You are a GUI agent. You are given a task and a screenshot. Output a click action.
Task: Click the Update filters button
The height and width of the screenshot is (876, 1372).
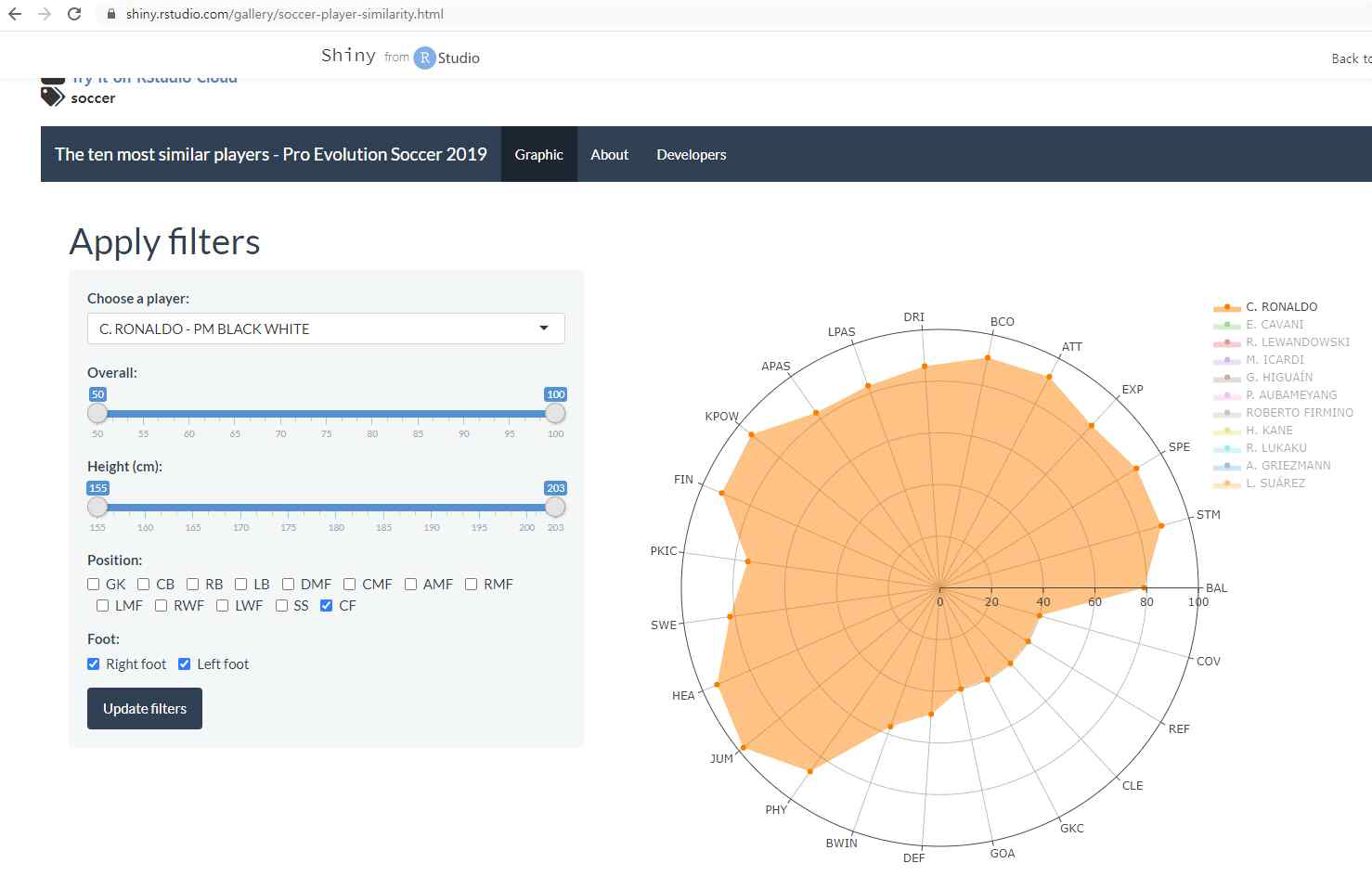pos(145,708)
